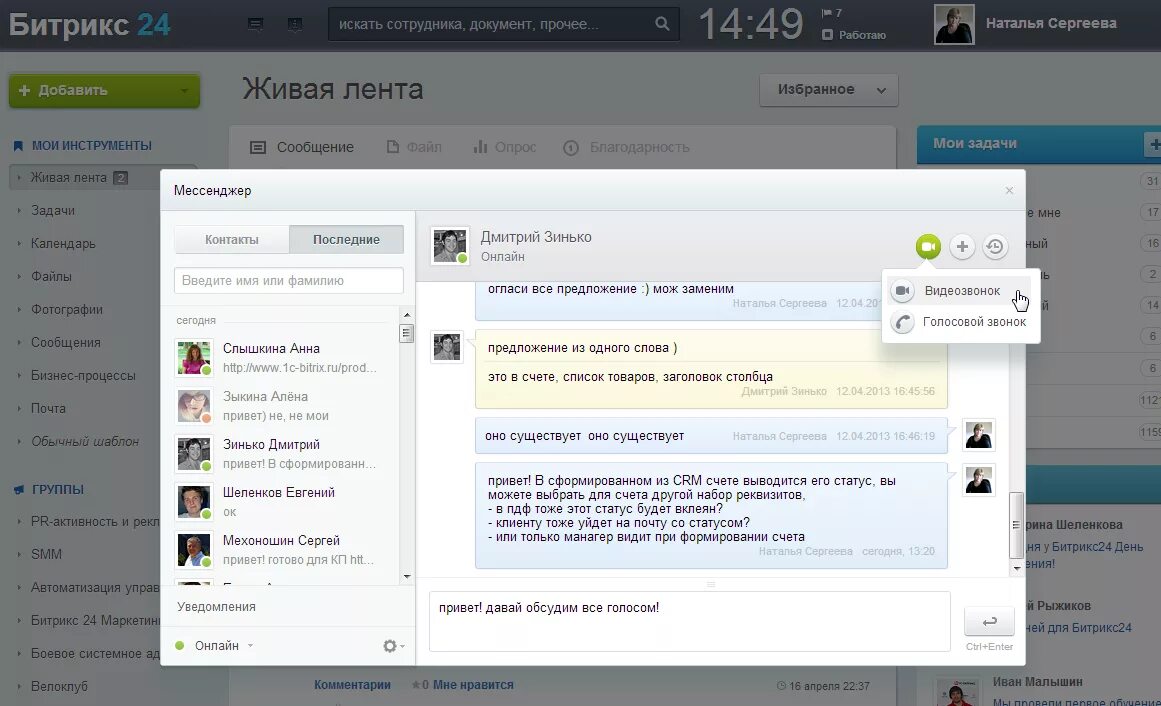Open SMM group in sidebar
The width and height of the screenshot is (1161, 706).
coord(46,555)
